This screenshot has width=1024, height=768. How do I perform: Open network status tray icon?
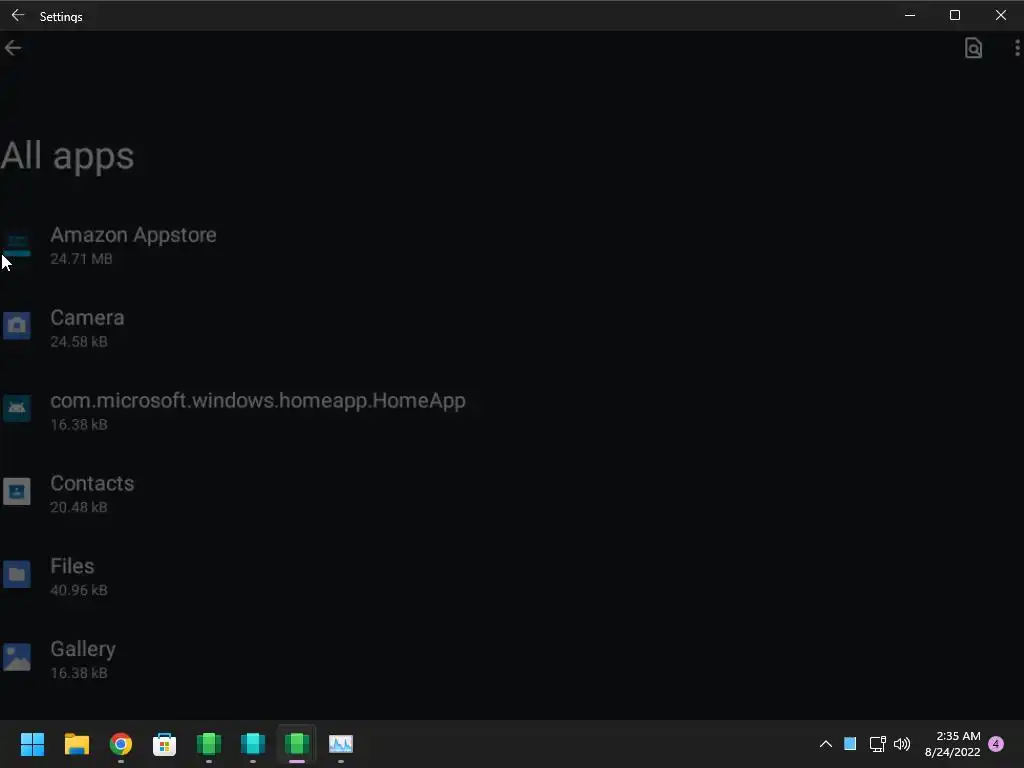click(x=877, y=744)
